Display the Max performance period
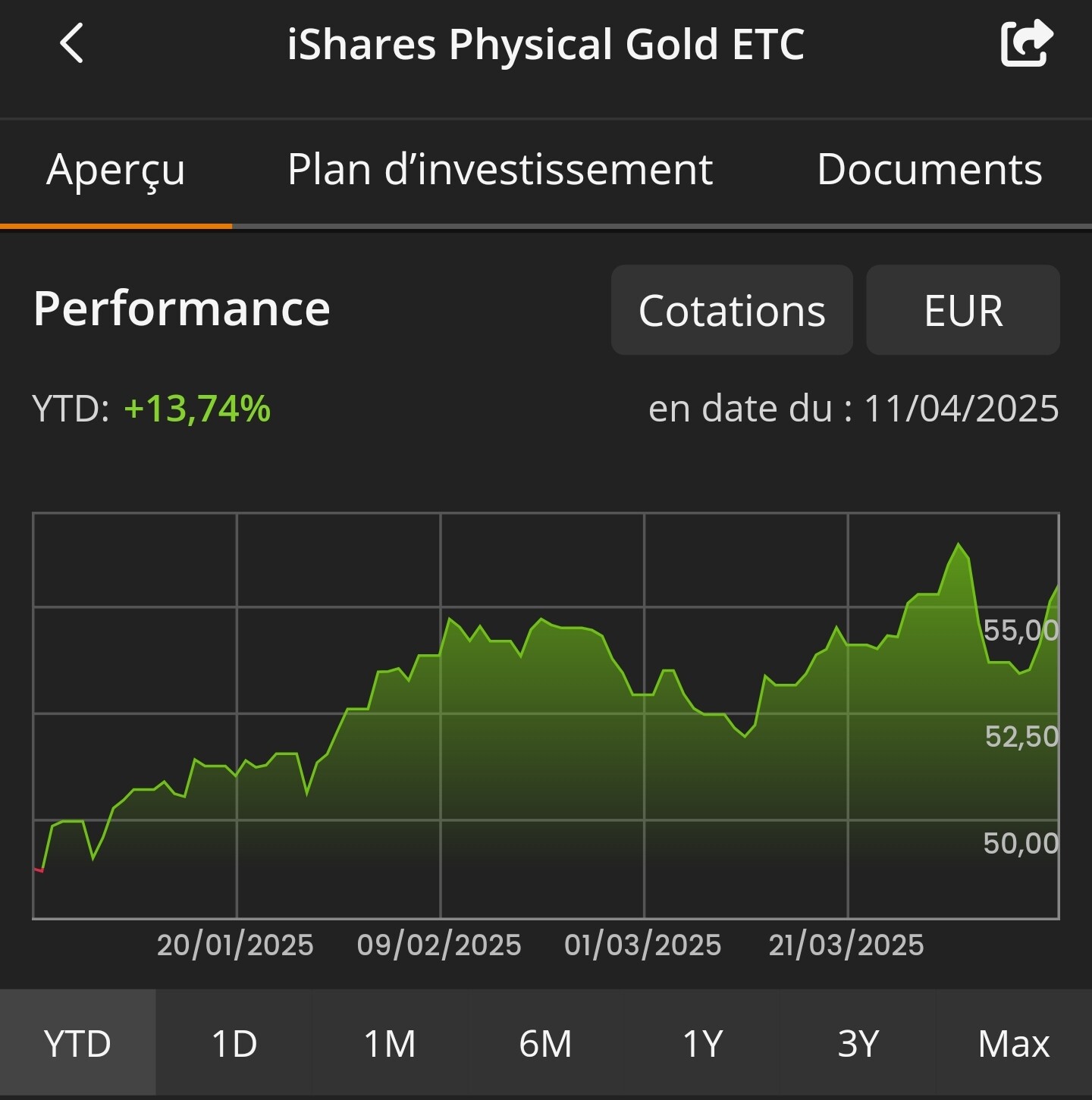1092x1100 pixels. pos(1014,1043)
